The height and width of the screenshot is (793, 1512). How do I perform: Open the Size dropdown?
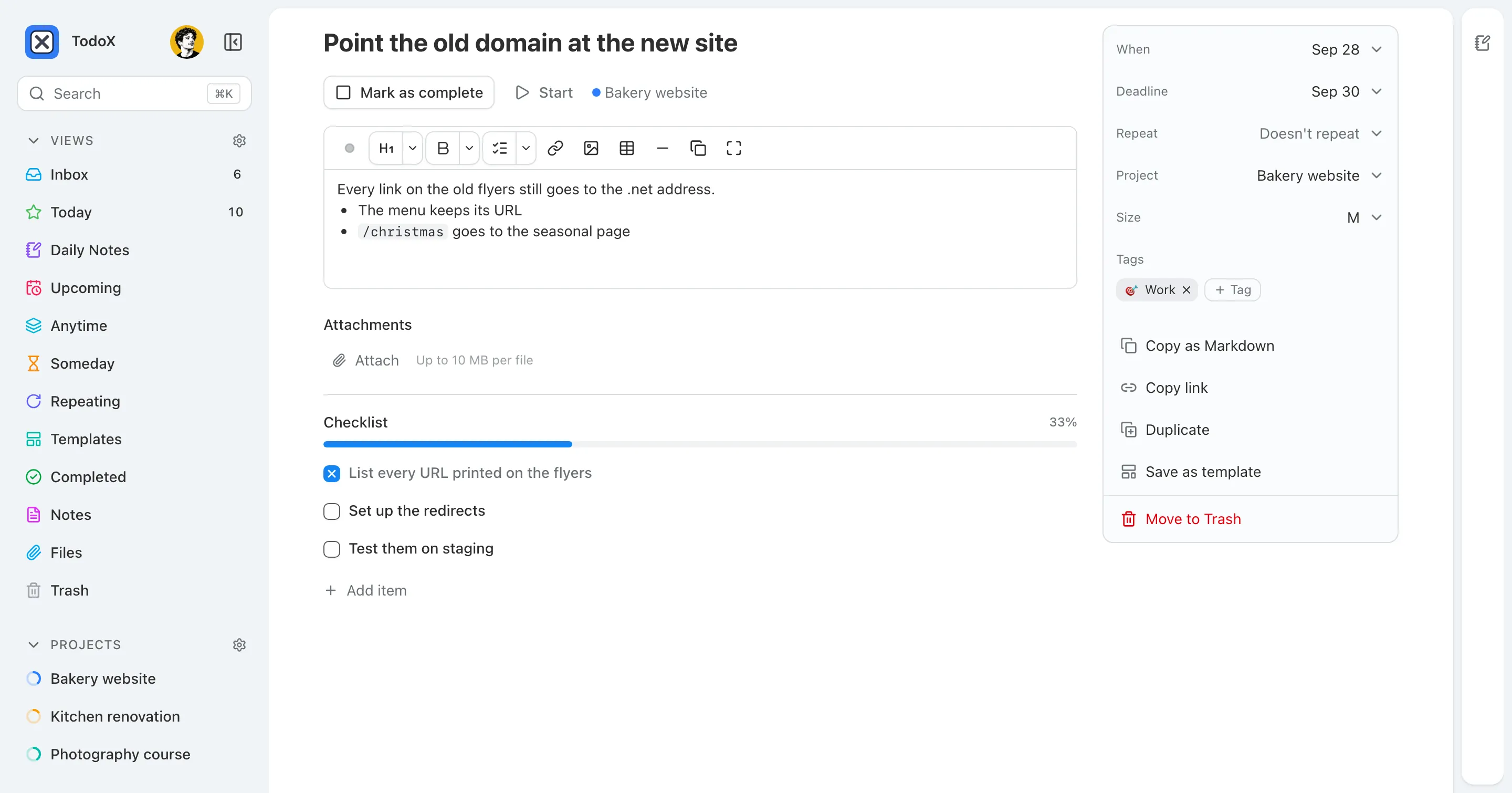pos(1364,218)
